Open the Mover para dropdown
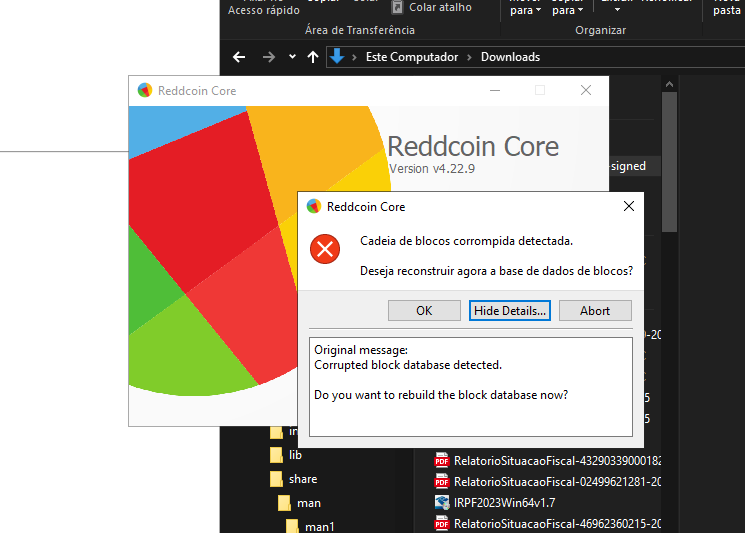Screen dimensions: 745x533 tap(525, 10)
